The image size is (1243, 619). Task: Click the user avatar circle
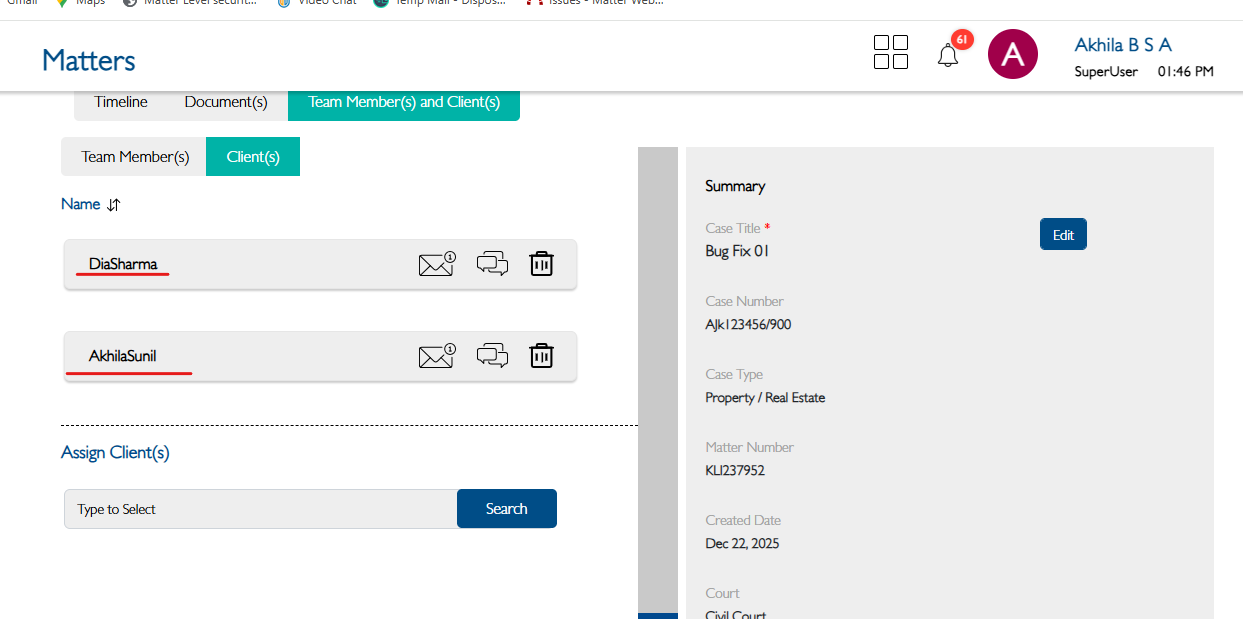click(x=1012, y=54)
